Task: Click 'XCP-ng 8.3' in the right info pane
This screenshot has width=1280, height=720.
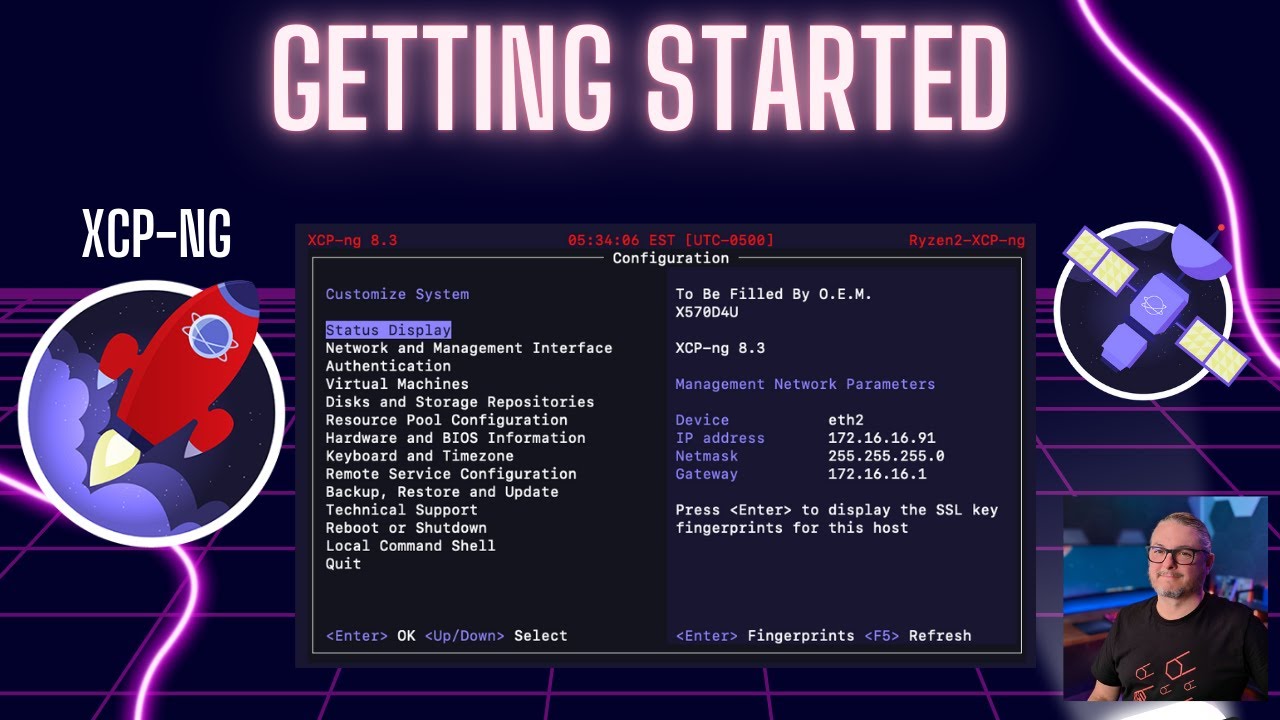Action: click(720, 348)
